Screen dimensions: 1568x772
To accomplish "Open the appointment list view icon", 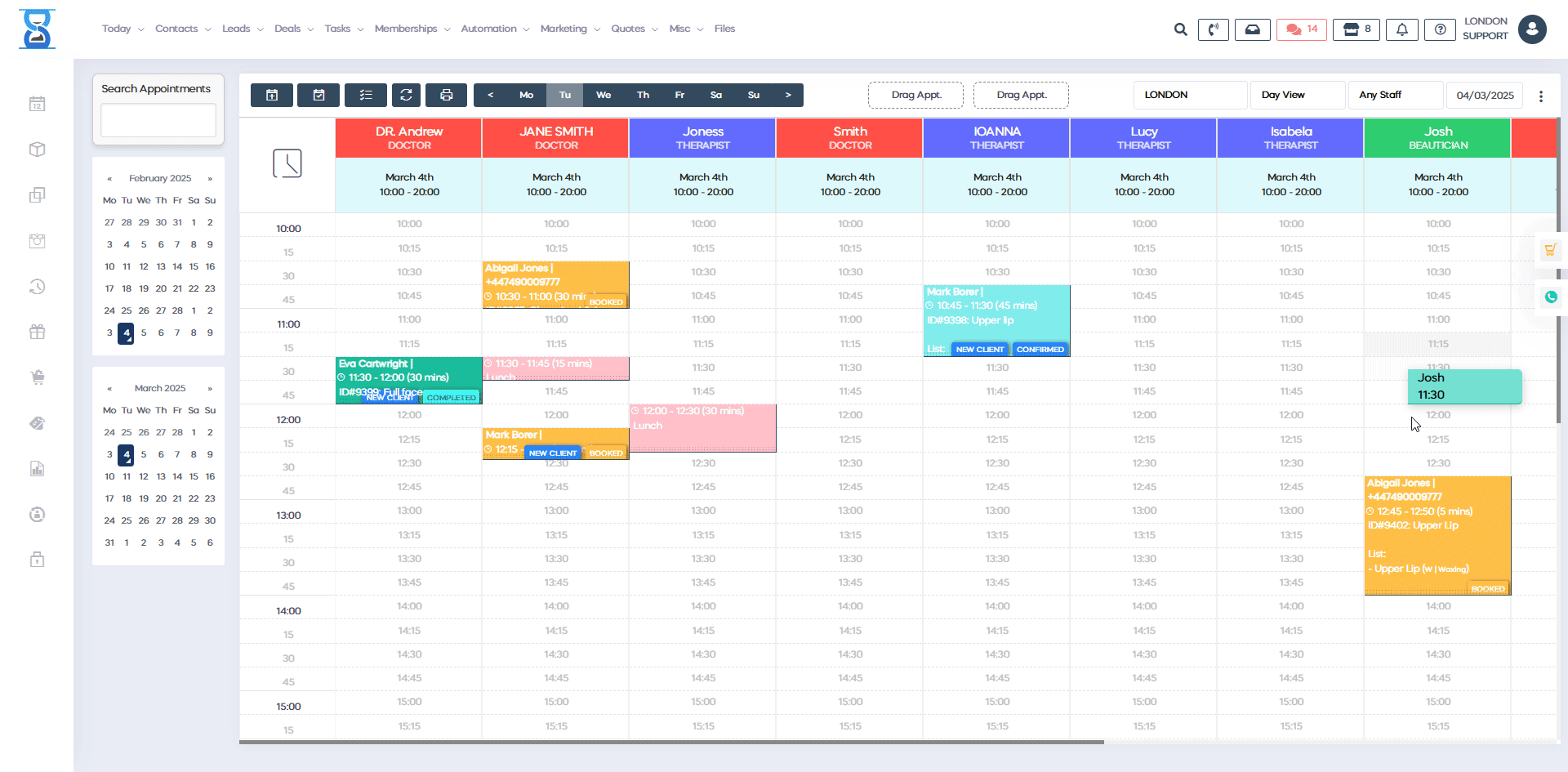I will [x=365, y=95].
